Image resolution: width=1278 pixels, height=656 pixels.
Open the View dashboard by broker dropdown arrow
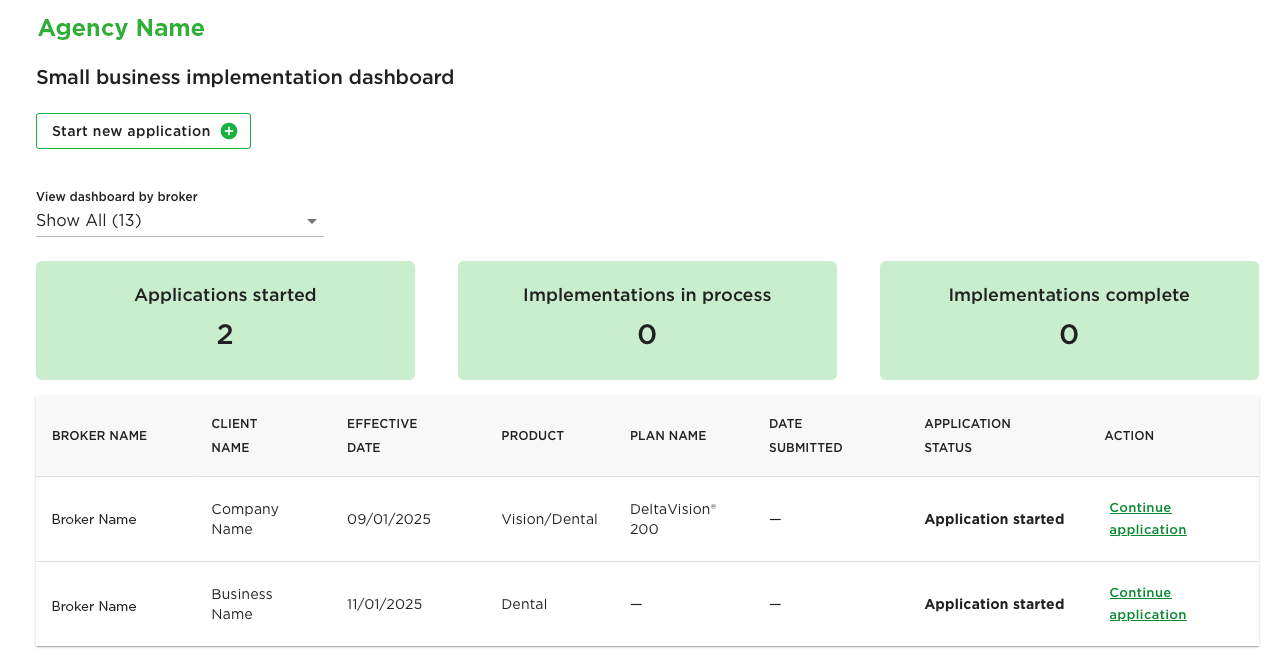(312, 221)
